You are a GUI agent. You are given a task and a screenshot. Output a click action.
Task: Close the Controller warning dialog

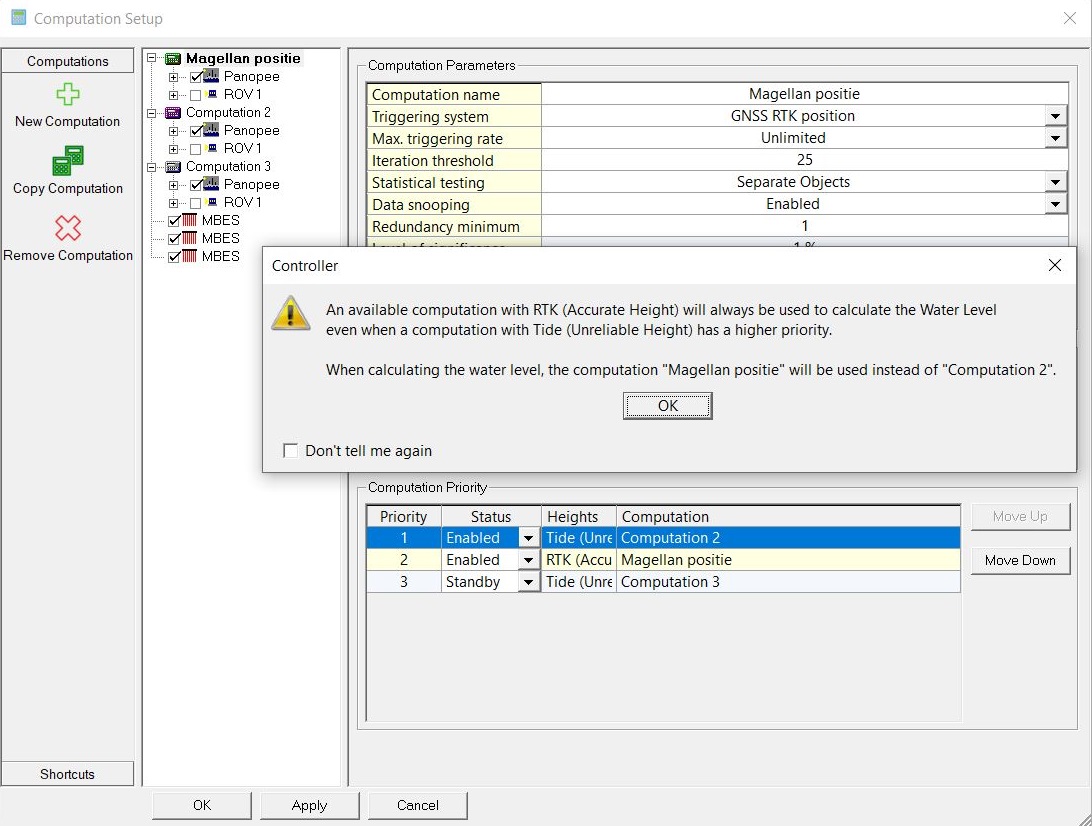1054,265
